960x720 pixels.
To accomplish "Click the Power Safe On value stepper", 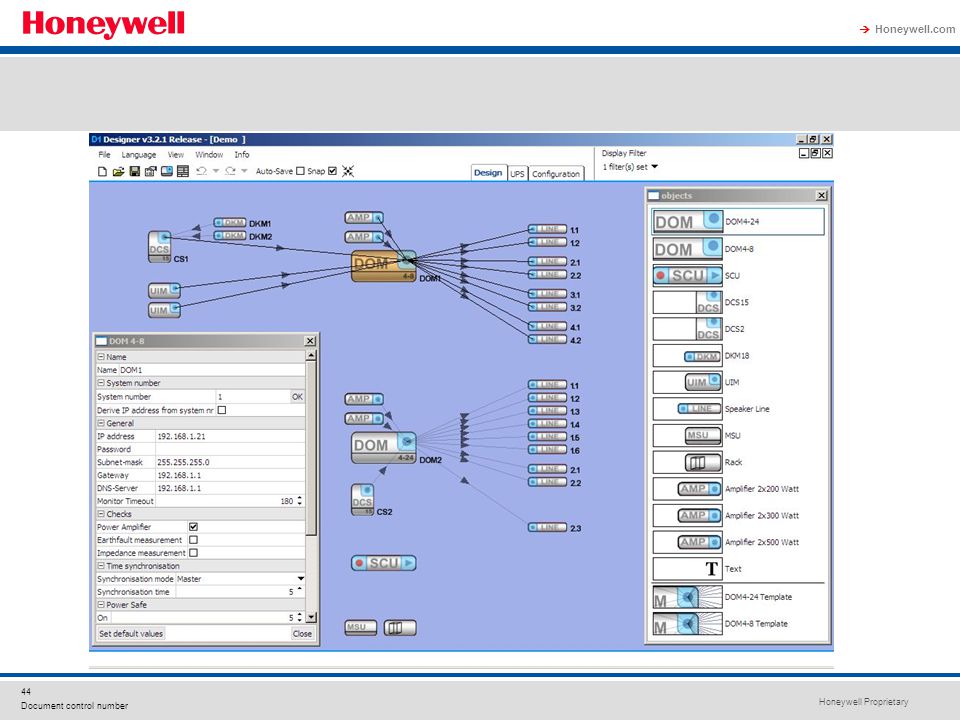I will click(x=299, y=618).
